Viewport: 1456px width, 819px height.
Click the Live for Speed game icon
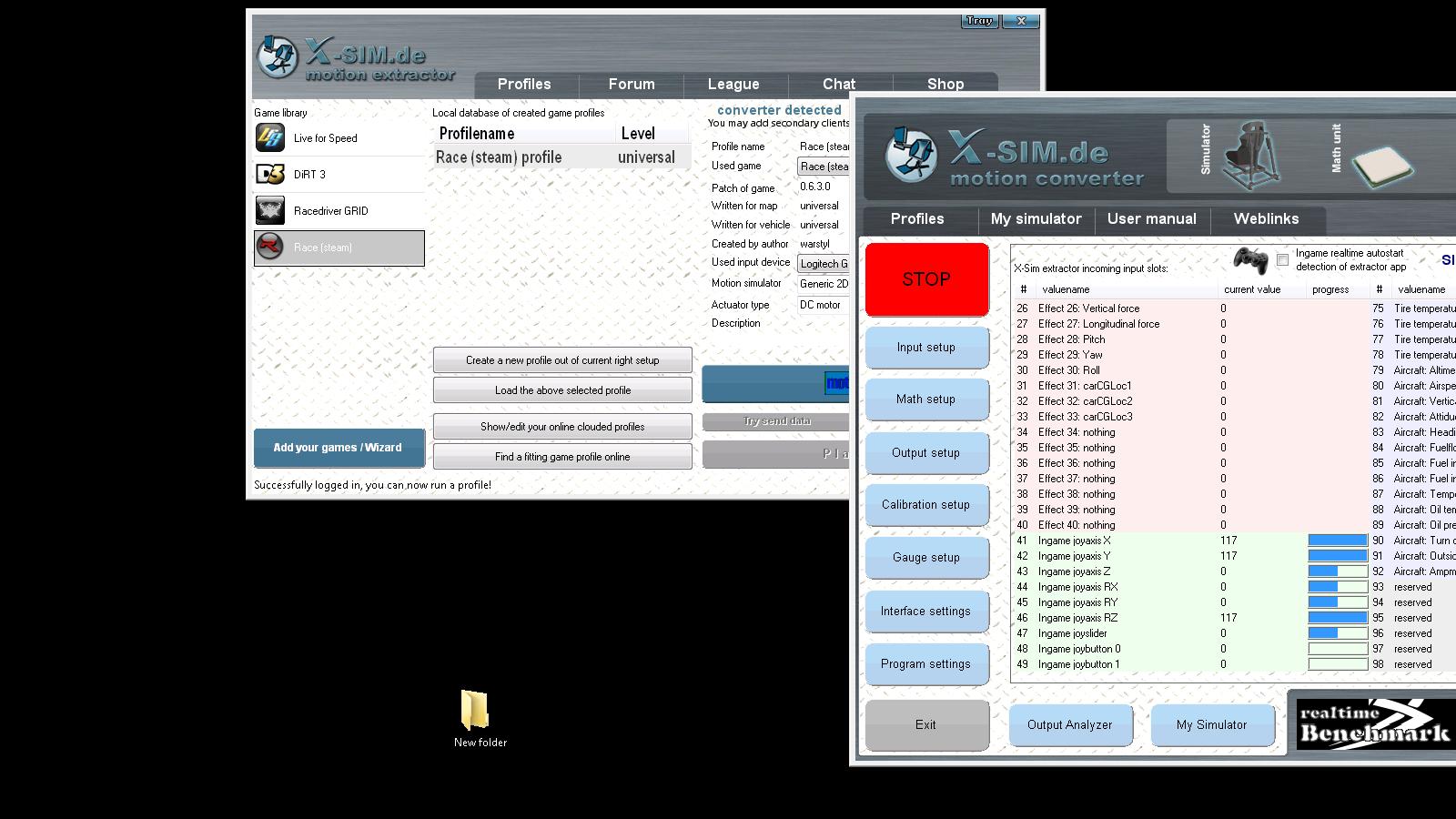[270, 138]
